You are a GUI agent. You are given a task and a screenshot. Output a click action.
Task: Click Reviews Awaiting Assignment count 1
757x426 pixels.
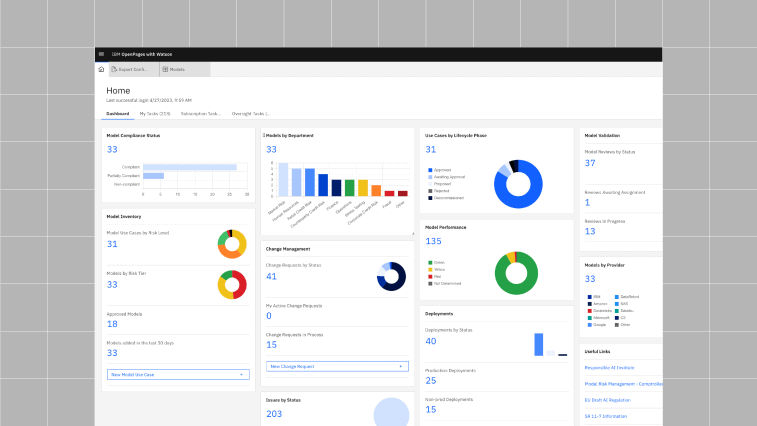coord(587,202)
